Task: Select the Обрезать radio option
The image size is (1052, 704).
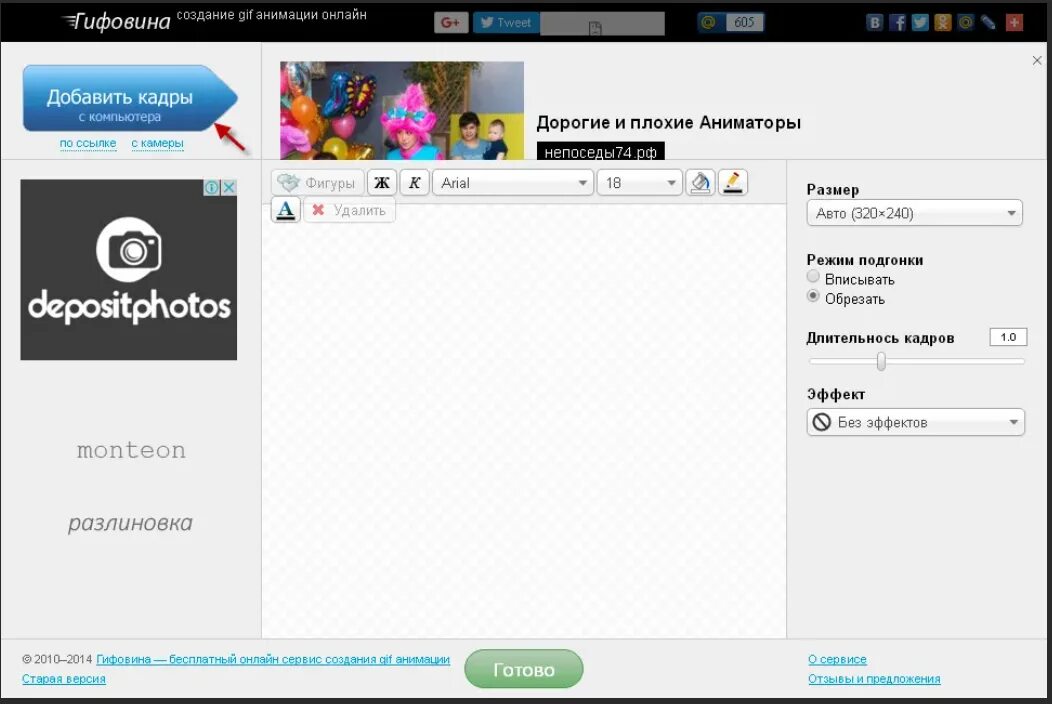Action: [x=813, y=296]
